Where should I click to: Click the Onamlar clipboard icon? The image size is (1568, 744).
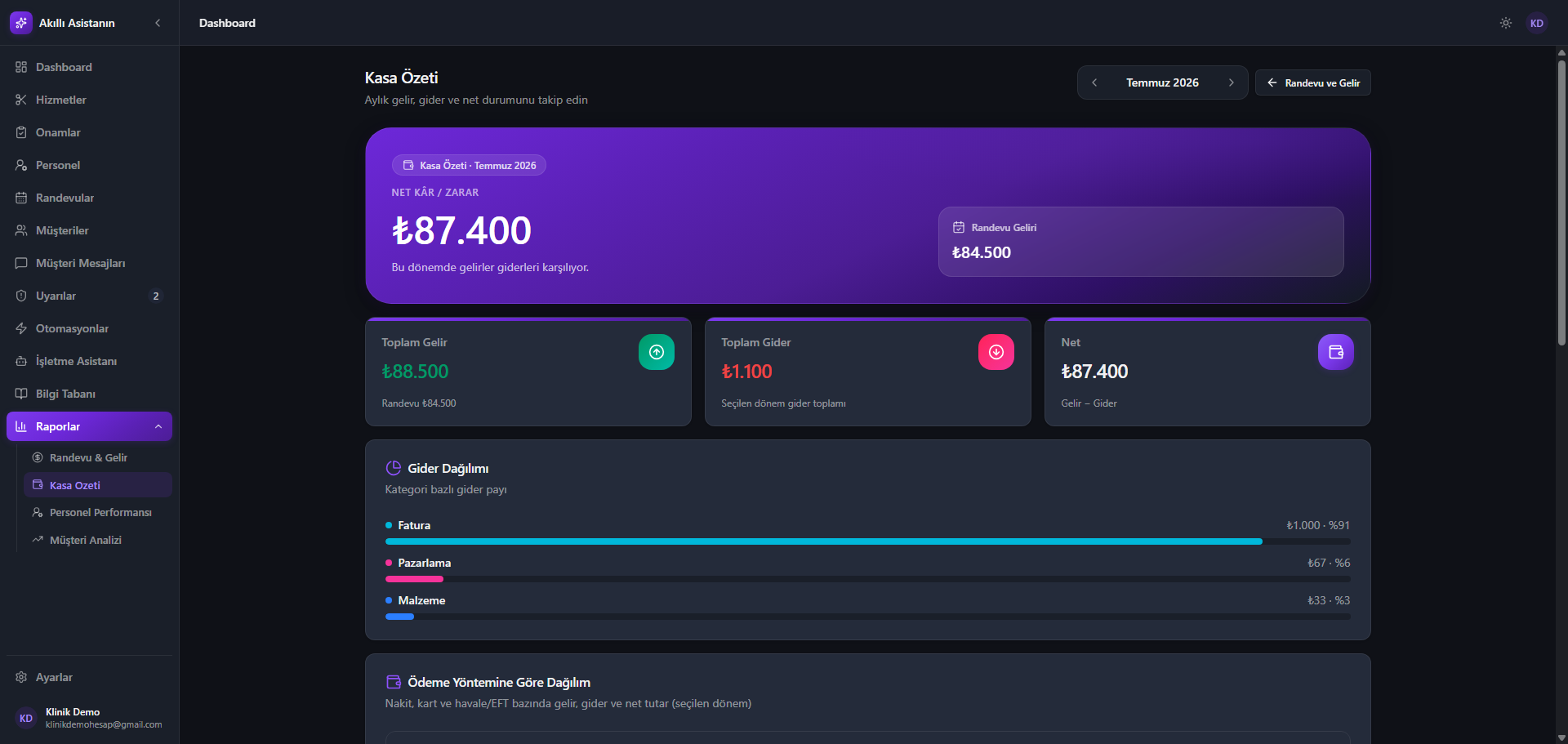pyautogui.click(x=21, y=132)
